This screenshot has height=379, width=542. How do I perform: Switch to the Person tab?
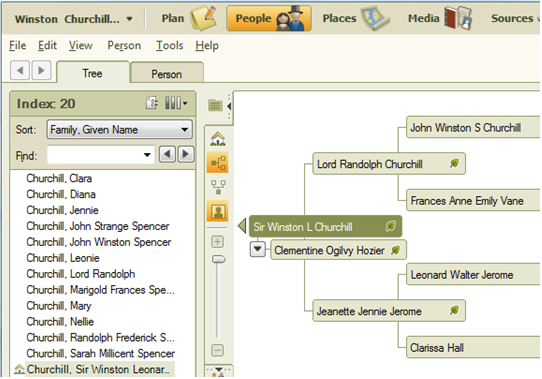[167, 73]
